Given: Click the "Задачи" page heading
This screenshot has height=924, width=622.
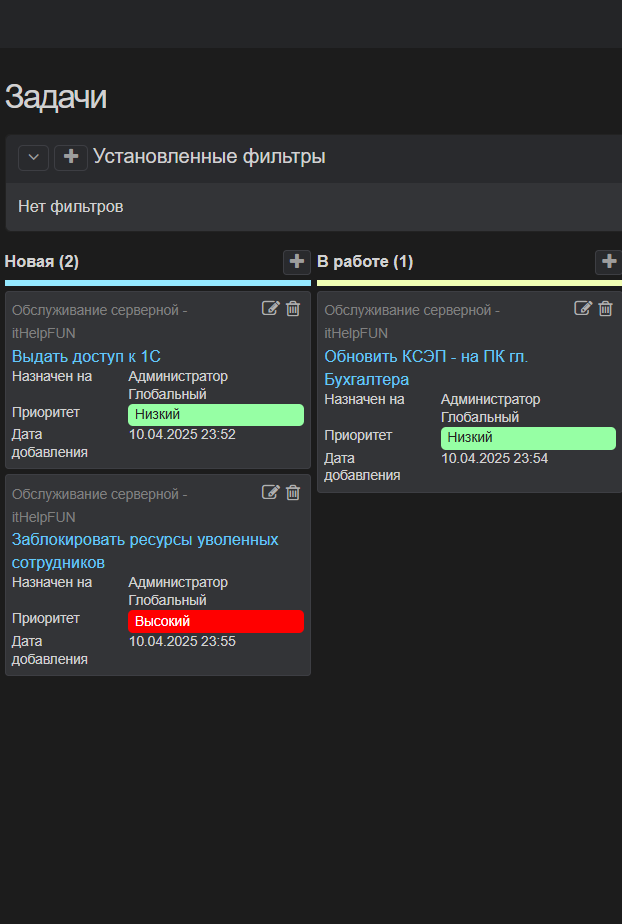Looking at the screenshot, I should tap(56, 97).
